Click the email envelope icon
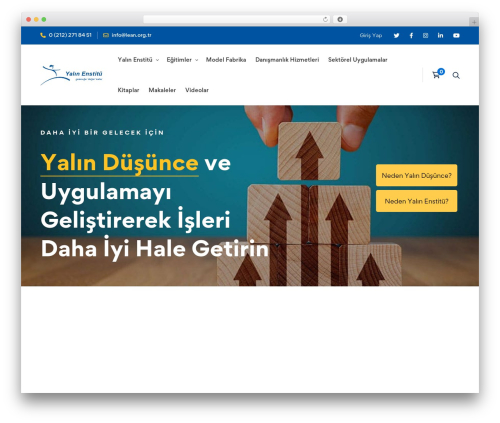 pyautogui.click(x=106, y=35)
